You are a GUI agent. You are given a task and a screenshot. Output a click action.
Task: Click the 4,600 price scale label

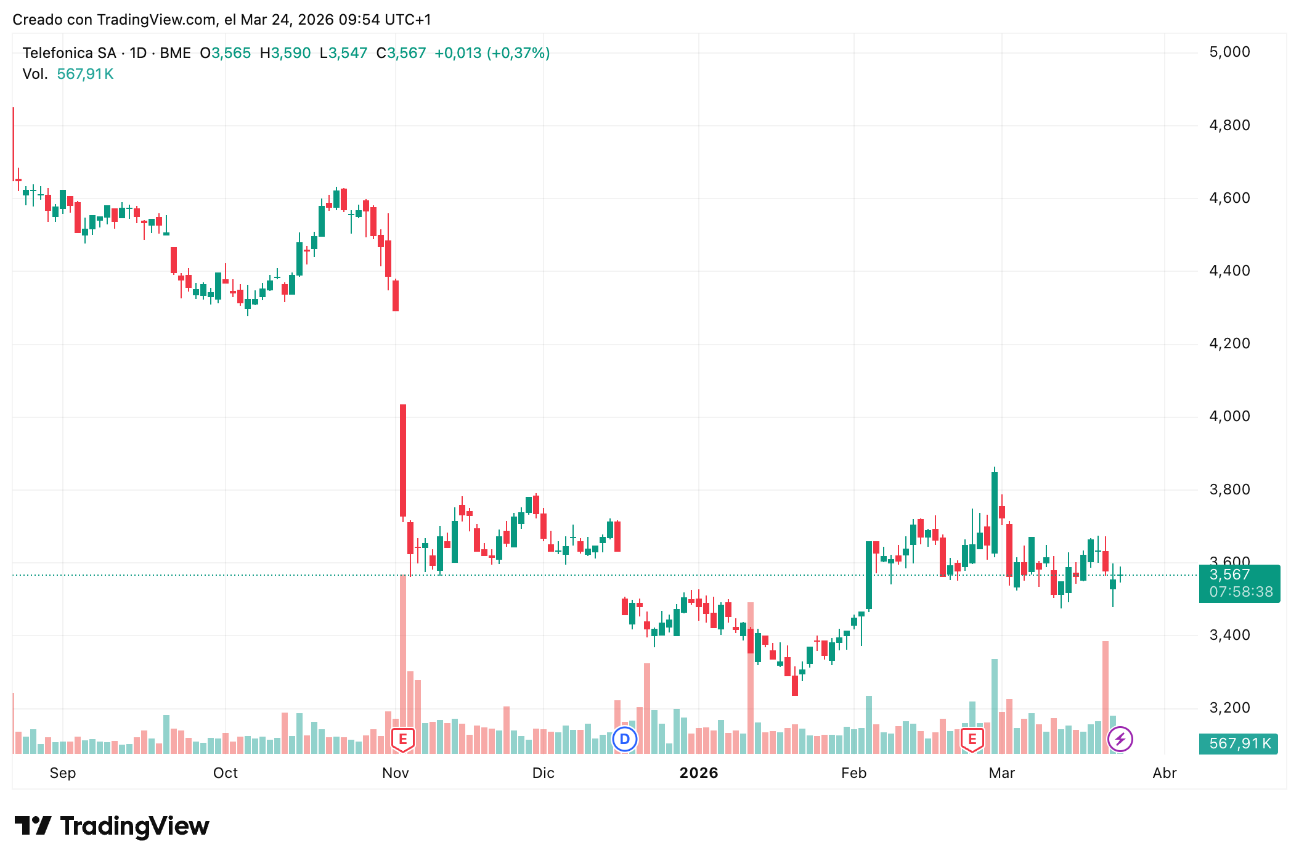[x=1230, y=198]
